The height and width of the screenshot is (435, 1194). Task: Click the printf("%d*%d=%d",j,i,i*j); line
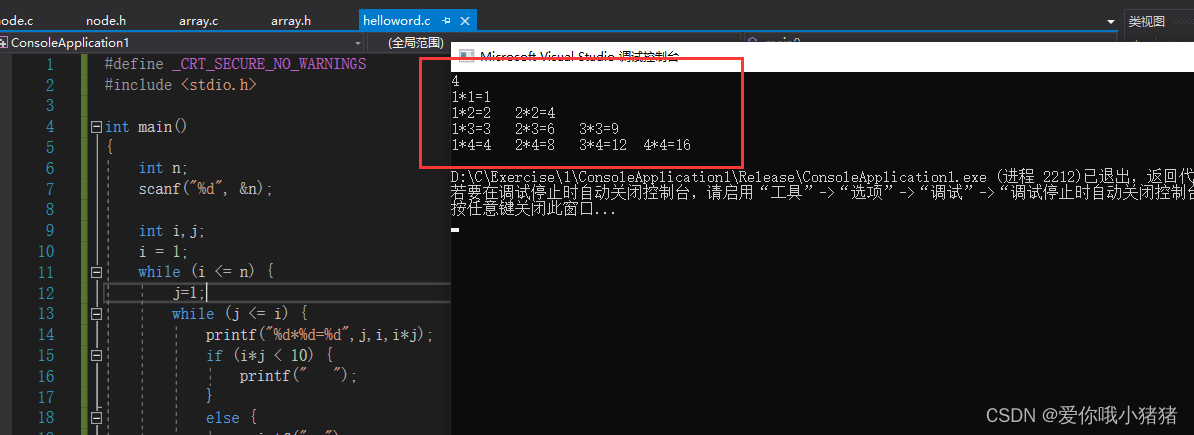(319, 334)
